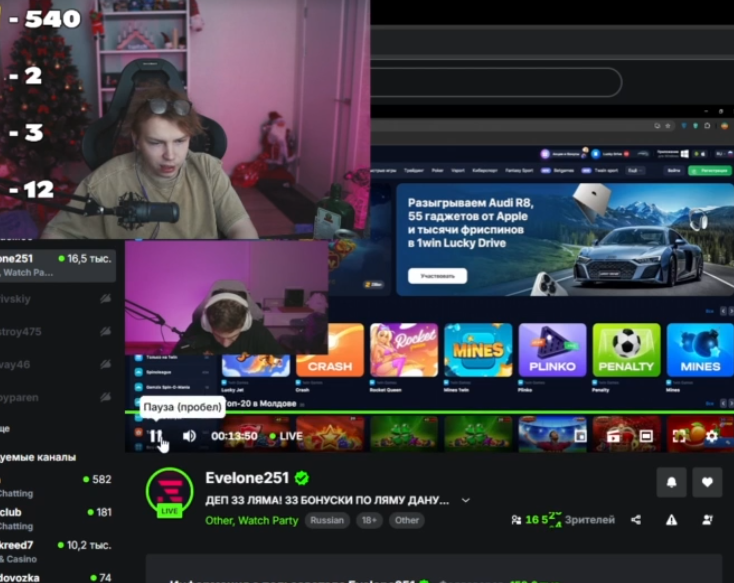Open the Mines 1win game tile
Image resolution: width=734 pixels, height=583 pixels.
(x=478, y=350)
